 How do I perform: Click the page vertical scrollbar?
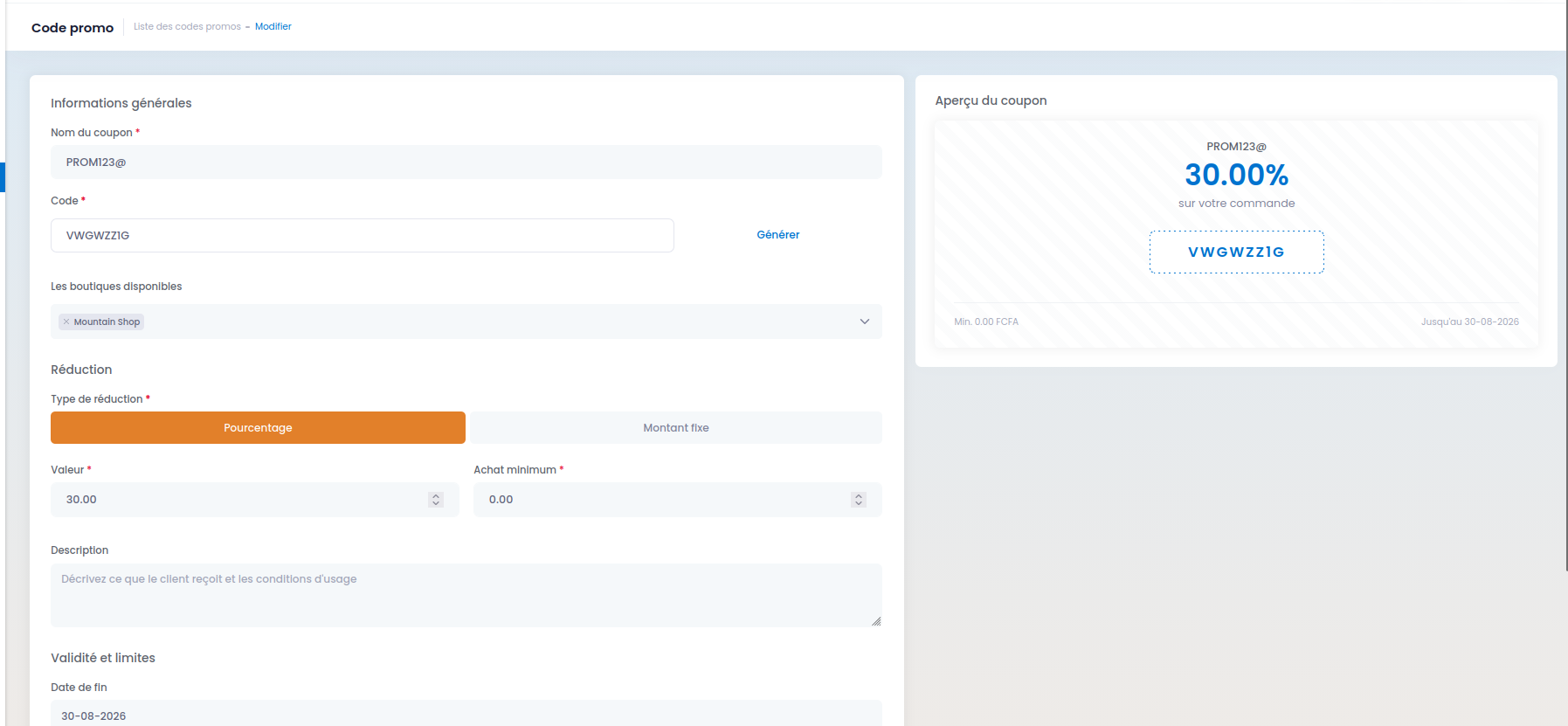[1567, 286]
